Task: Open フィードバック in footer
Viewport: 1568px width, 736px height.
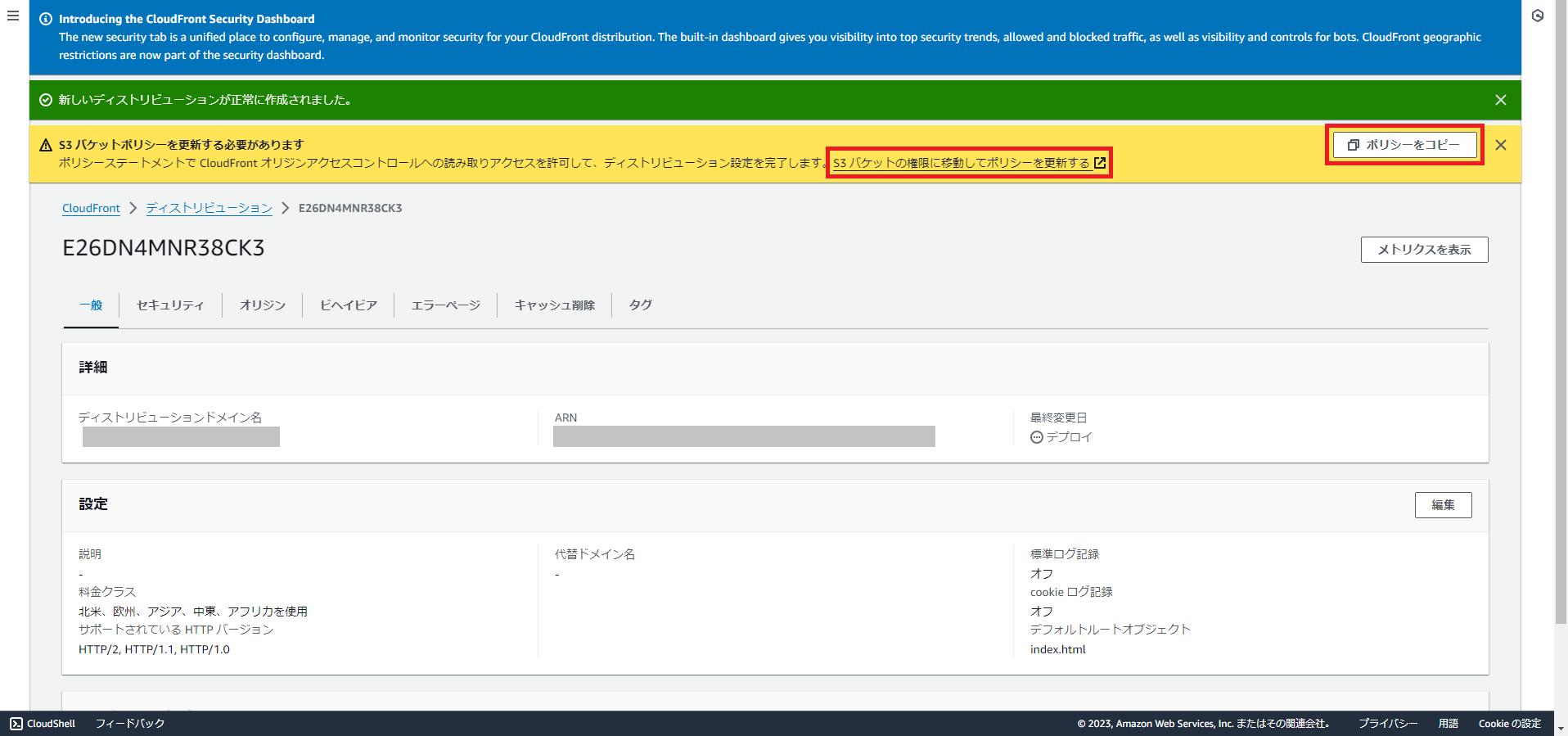Action: point(130,724)
